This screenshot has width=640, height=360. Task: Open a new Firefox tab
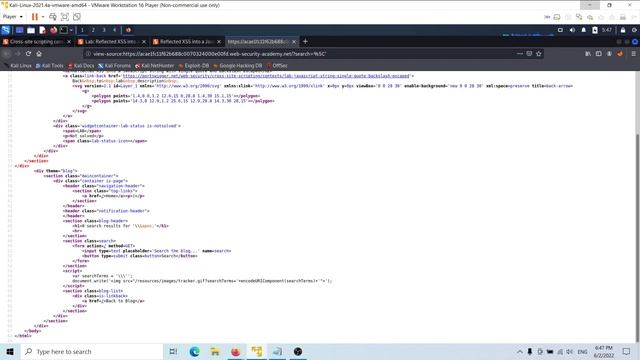tap(305, 41)
